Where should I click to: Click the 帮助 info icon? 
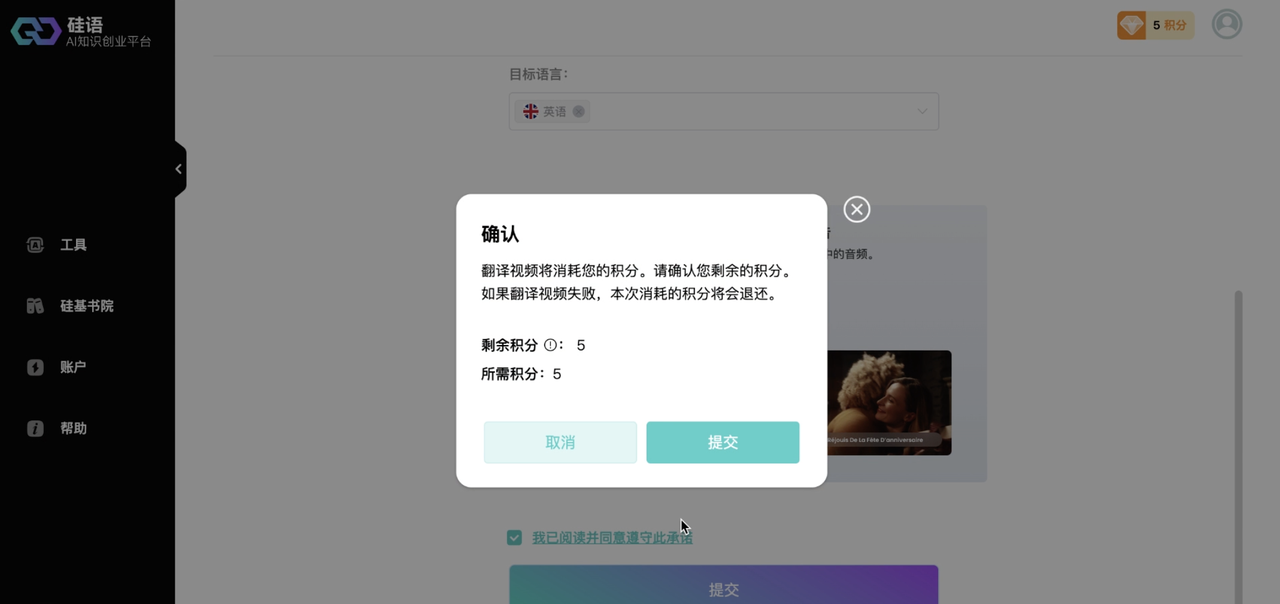click(x=35, y=428)
